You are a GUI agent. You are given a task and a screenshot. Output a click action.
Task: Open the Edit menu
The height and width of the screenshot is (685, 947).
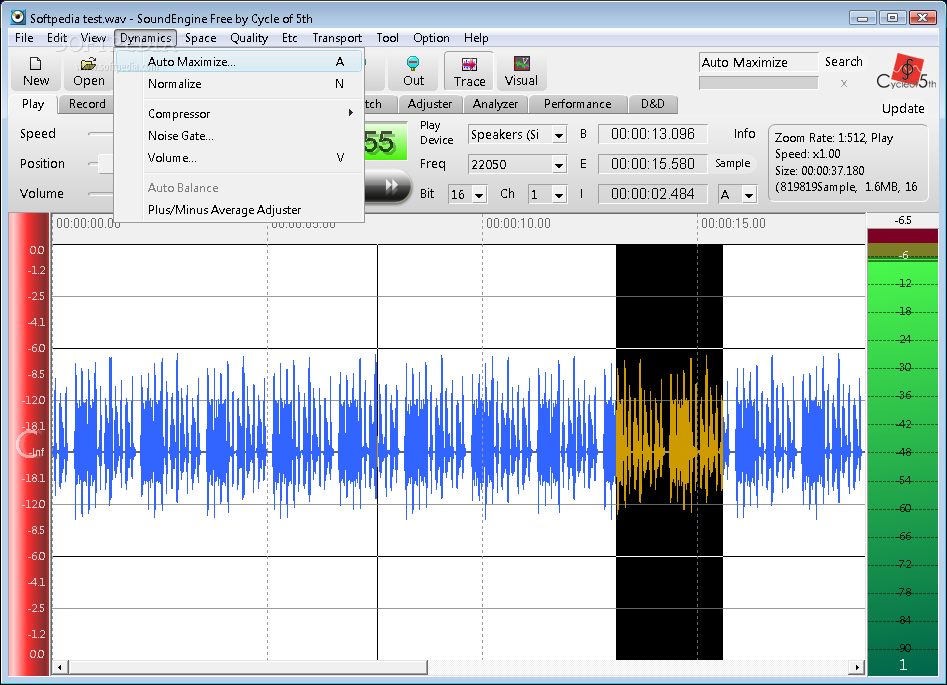coord(57,38)
